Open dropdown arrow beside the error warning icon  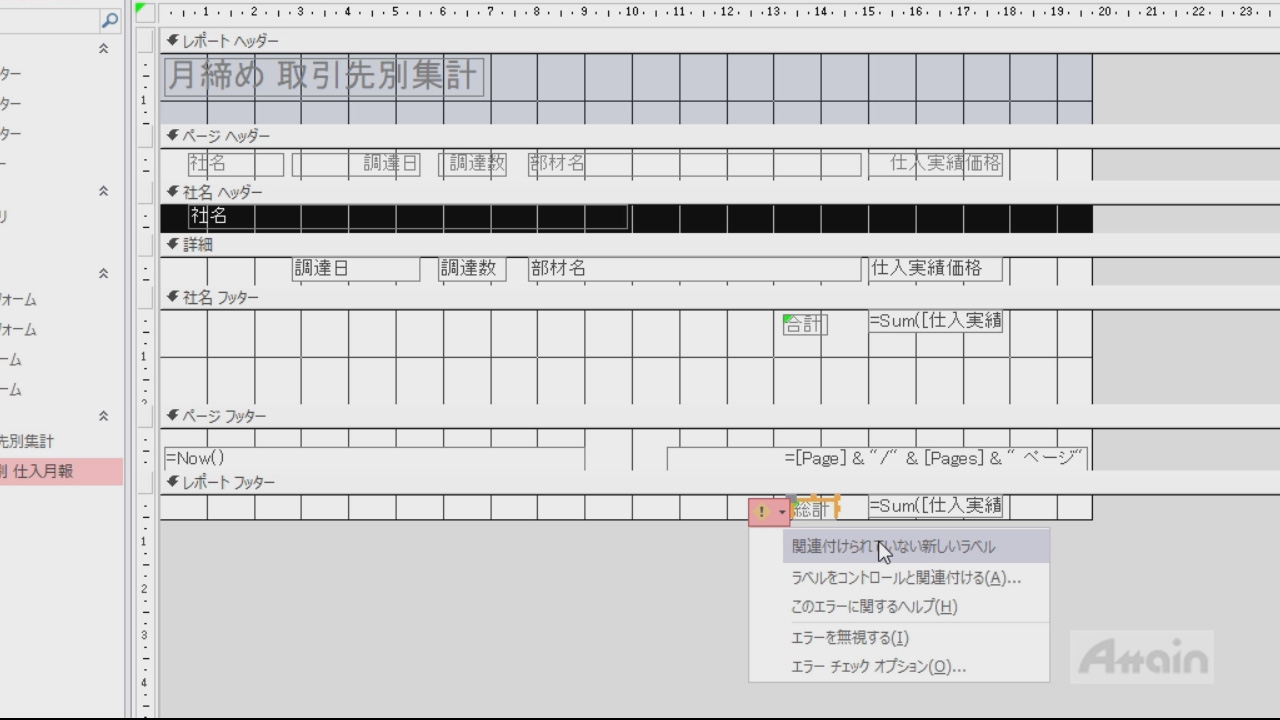point(781,512)
